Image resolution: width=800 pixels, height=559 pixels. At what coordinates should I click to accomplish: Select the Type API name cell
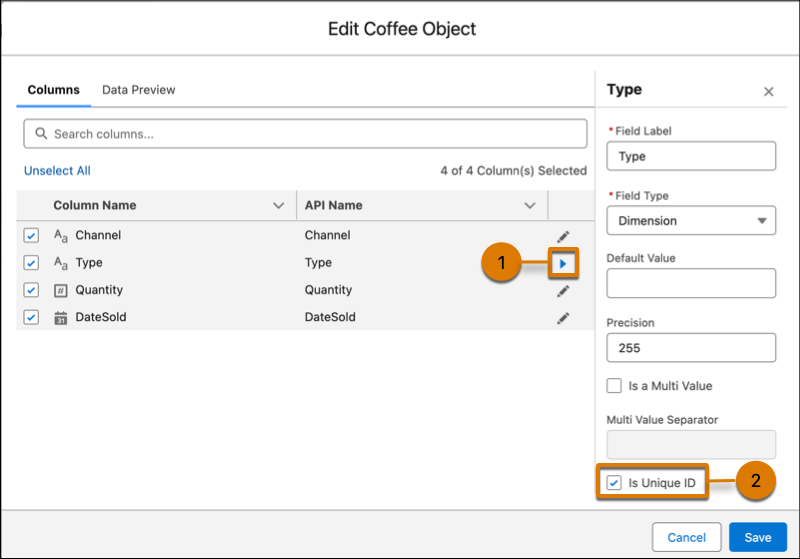point(318,263)
